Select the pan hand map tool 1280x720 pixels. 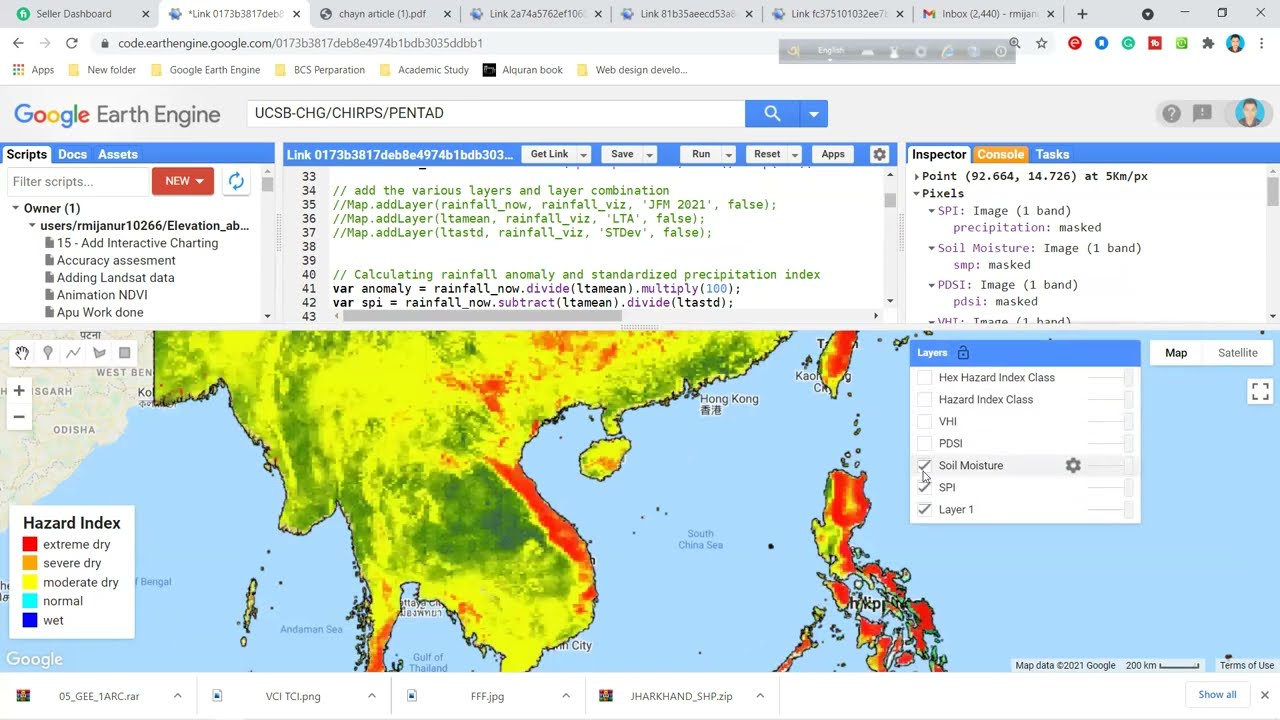click(x=22, y=353)
